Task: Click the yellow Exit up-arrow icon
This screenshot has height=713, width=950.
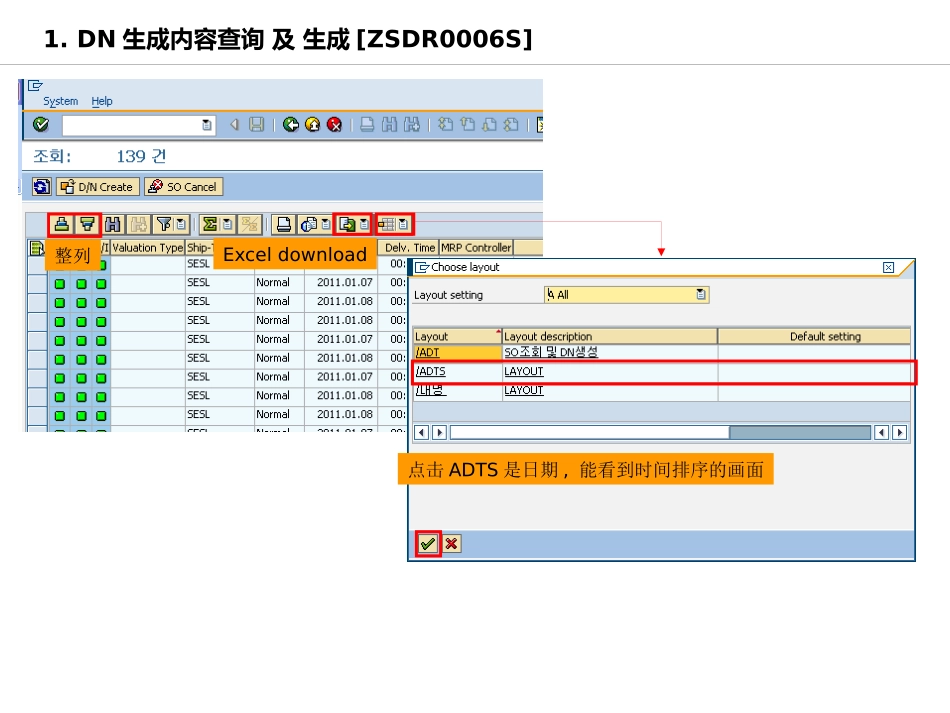Action: point(313,125)
